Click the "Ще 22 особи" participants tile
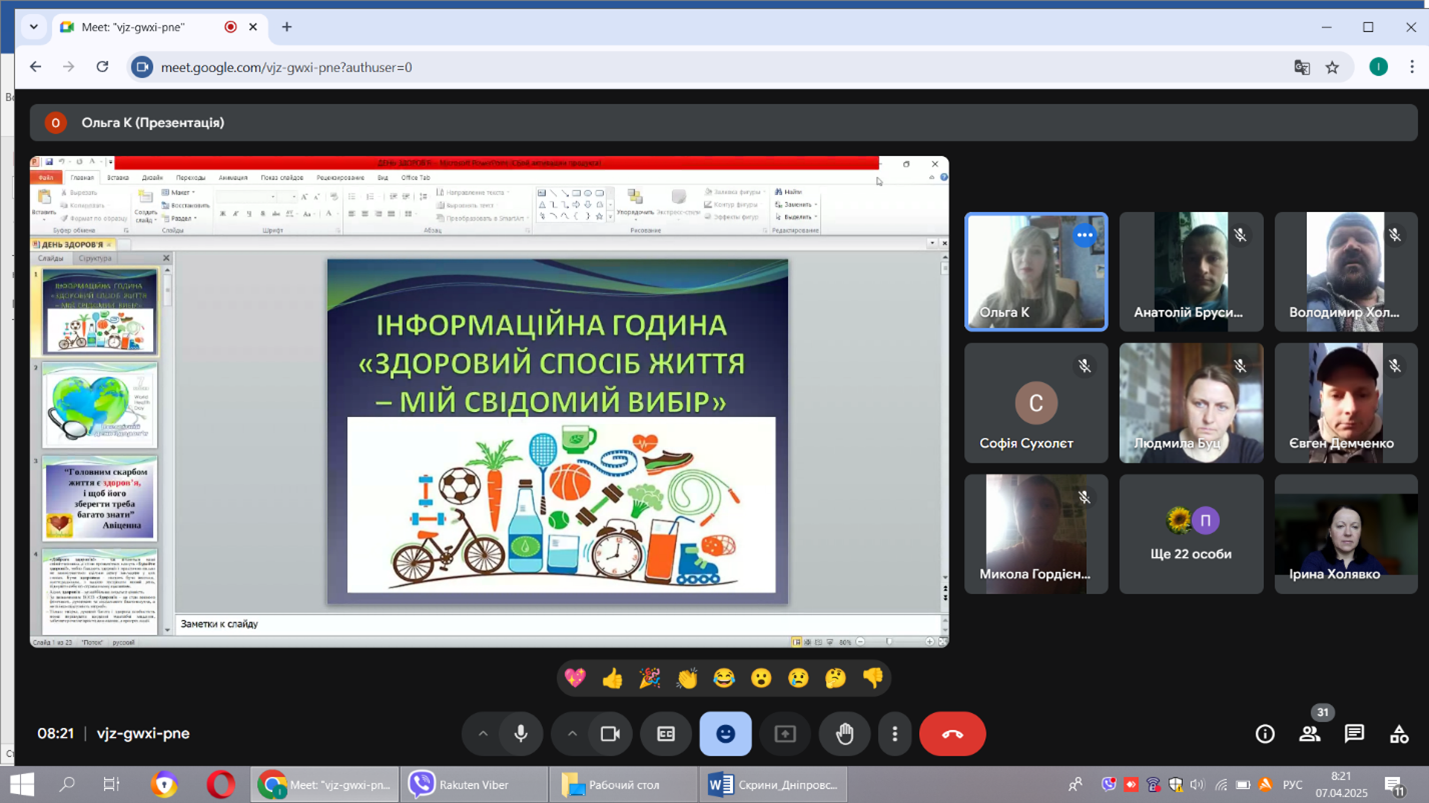Screen dimensions: 1429x803 [x=1191, y=534]
